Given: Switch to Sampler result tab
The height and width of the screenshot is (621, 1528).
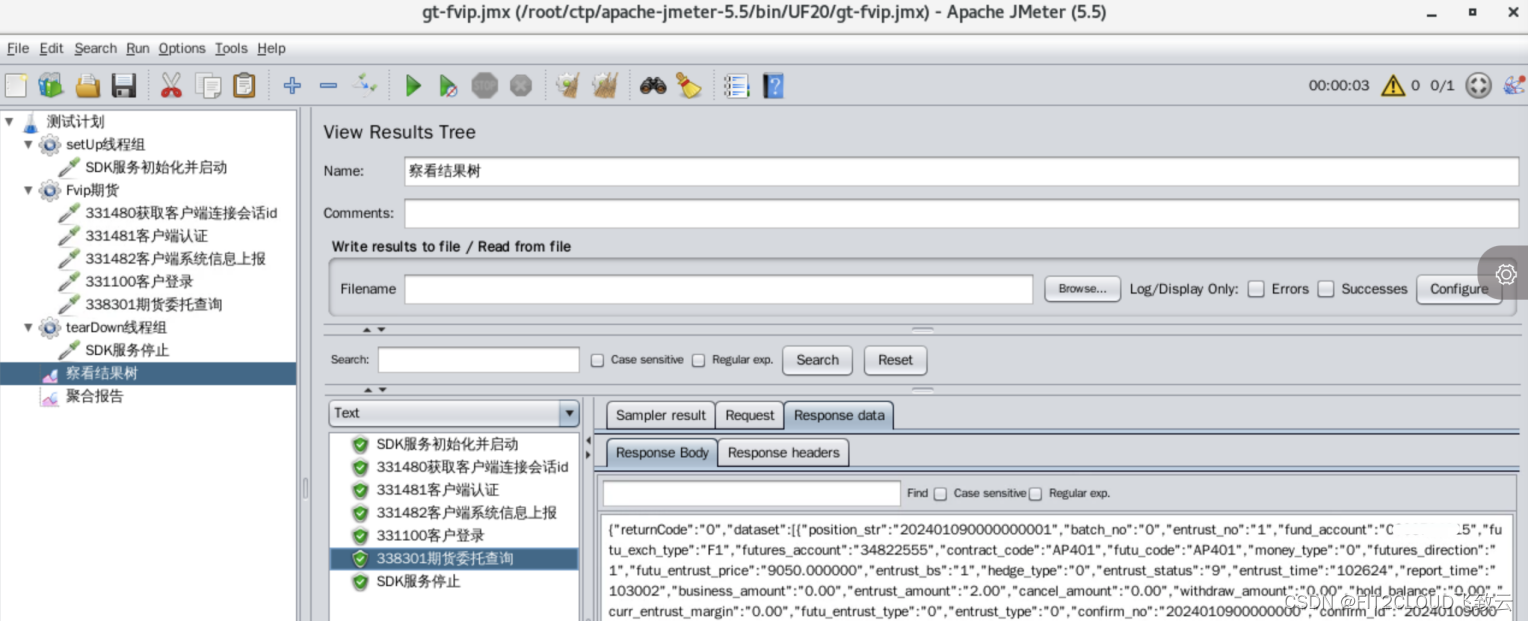Looking at the screenshot, I should tap(660, 415).
